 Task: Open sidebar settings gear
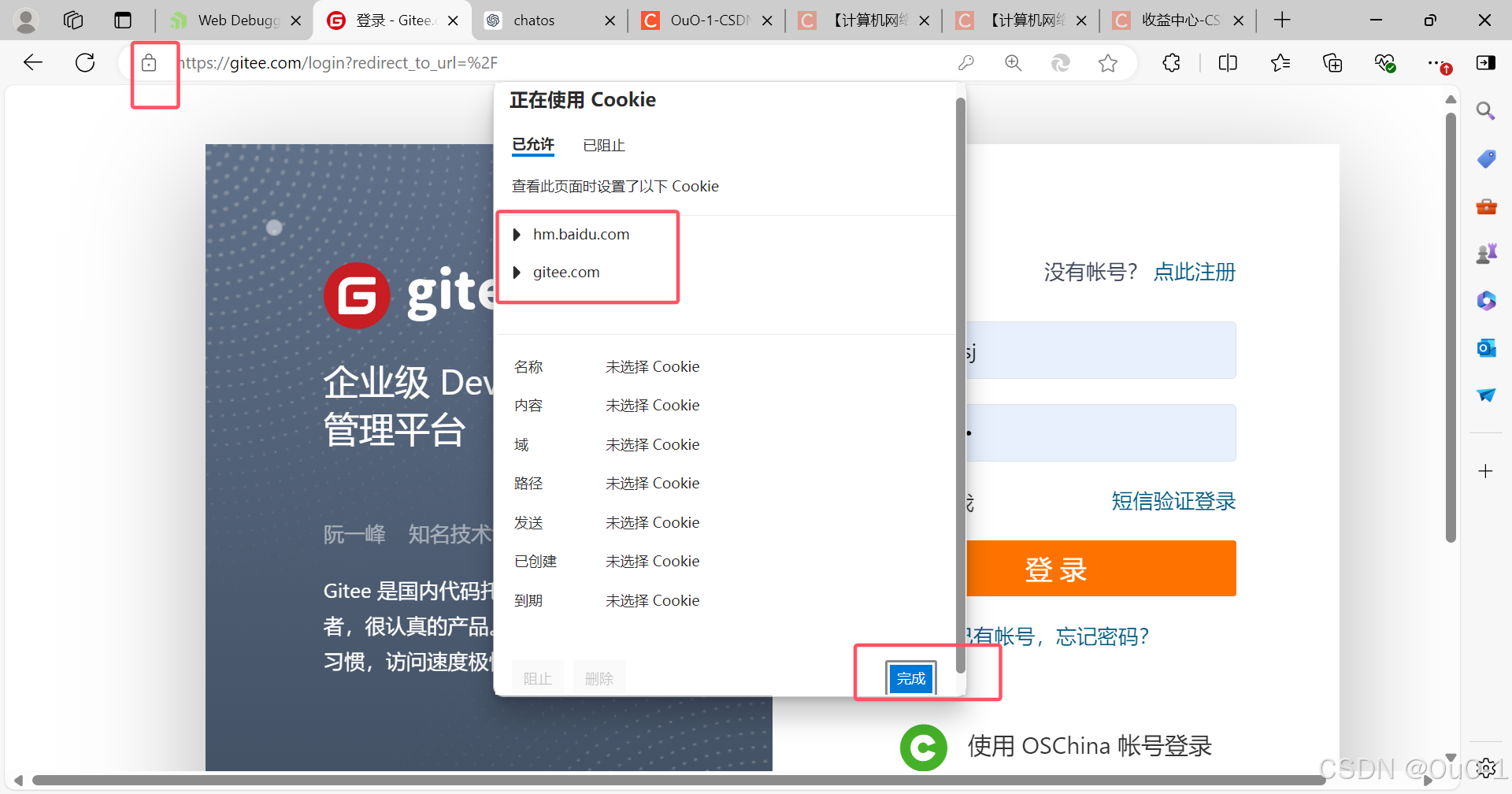1486,767
